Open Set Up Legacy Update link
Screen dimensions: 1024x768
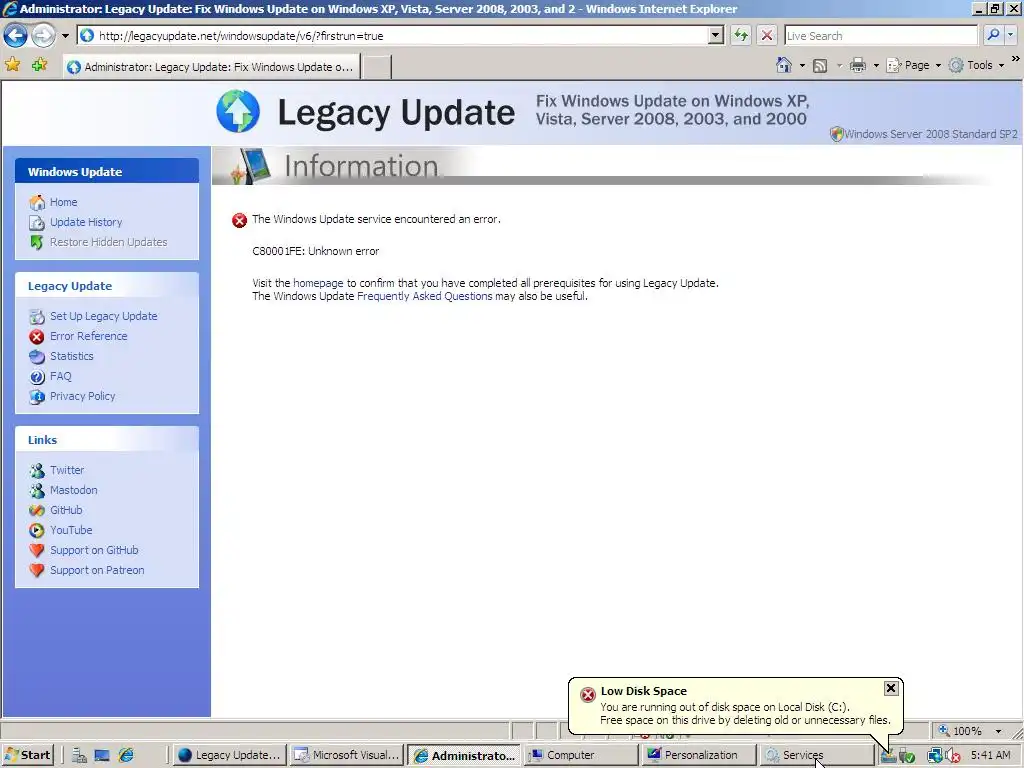103,316
